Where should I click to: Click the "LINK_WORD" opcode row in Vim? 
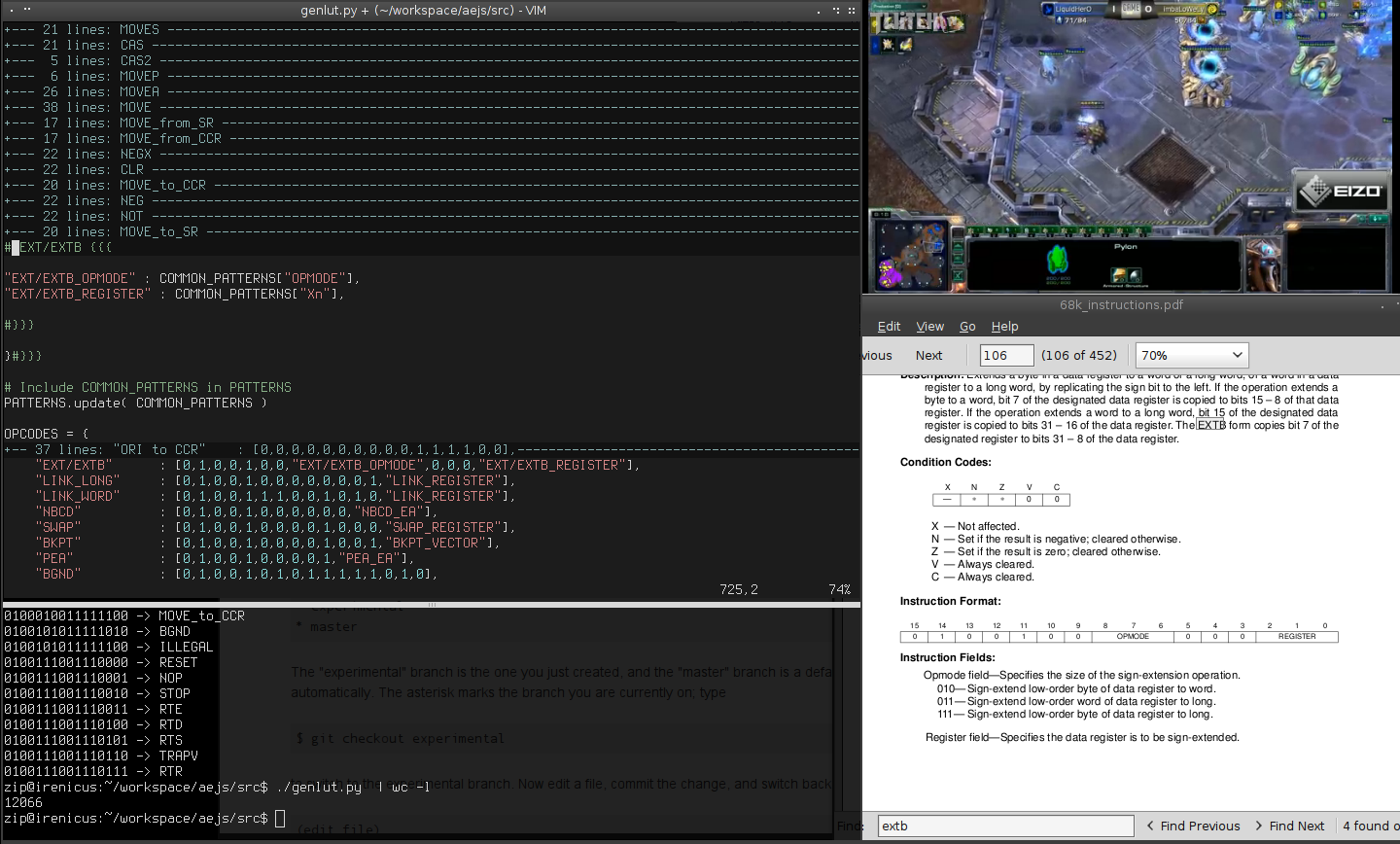click(275, 496)
